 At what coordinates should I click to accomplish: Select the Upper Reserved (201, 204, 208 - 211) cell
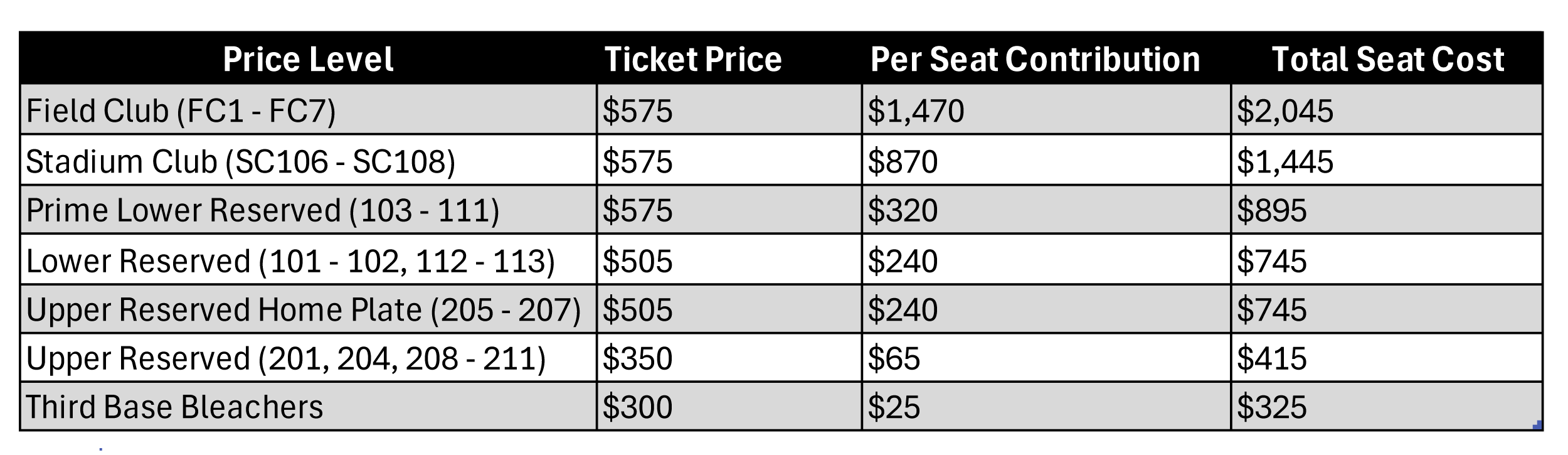click(x=286, y=359)
